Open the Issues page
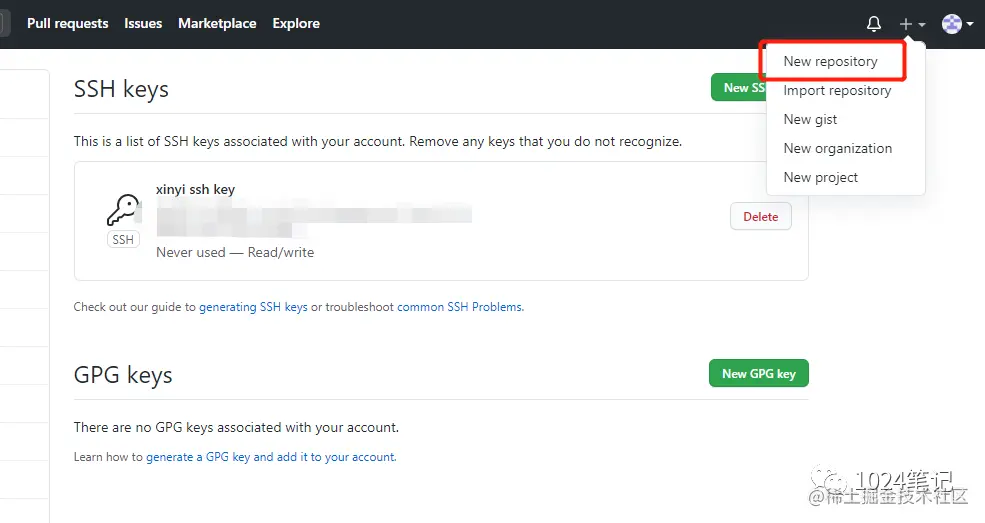The width and height of the screenshot is (985, 523). click(x=143, y=23)
